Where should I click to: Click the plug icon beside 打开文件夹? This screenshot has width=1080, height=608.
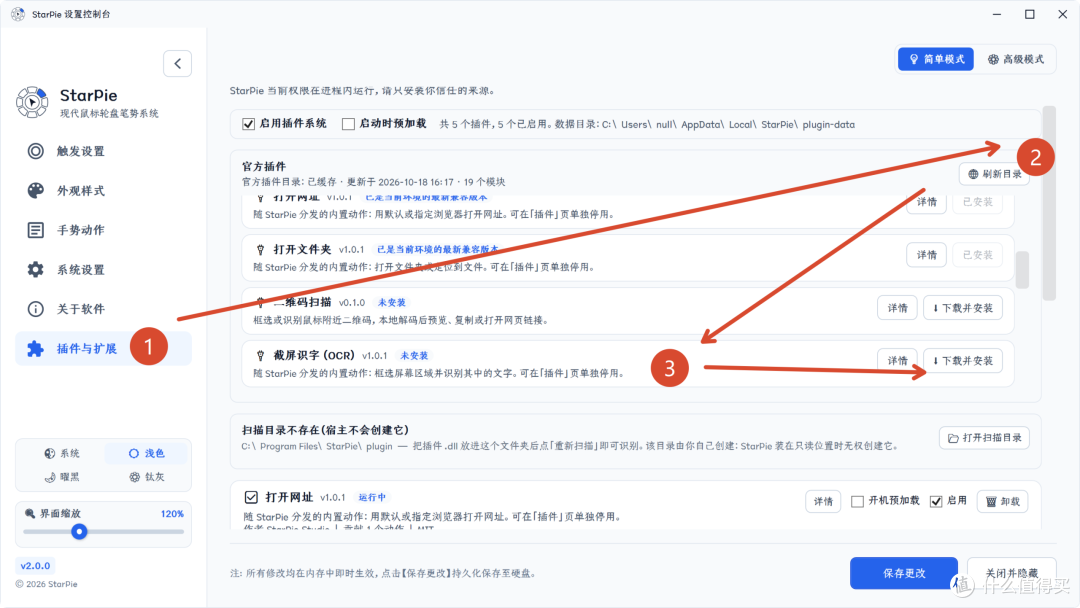coord(260,250)
